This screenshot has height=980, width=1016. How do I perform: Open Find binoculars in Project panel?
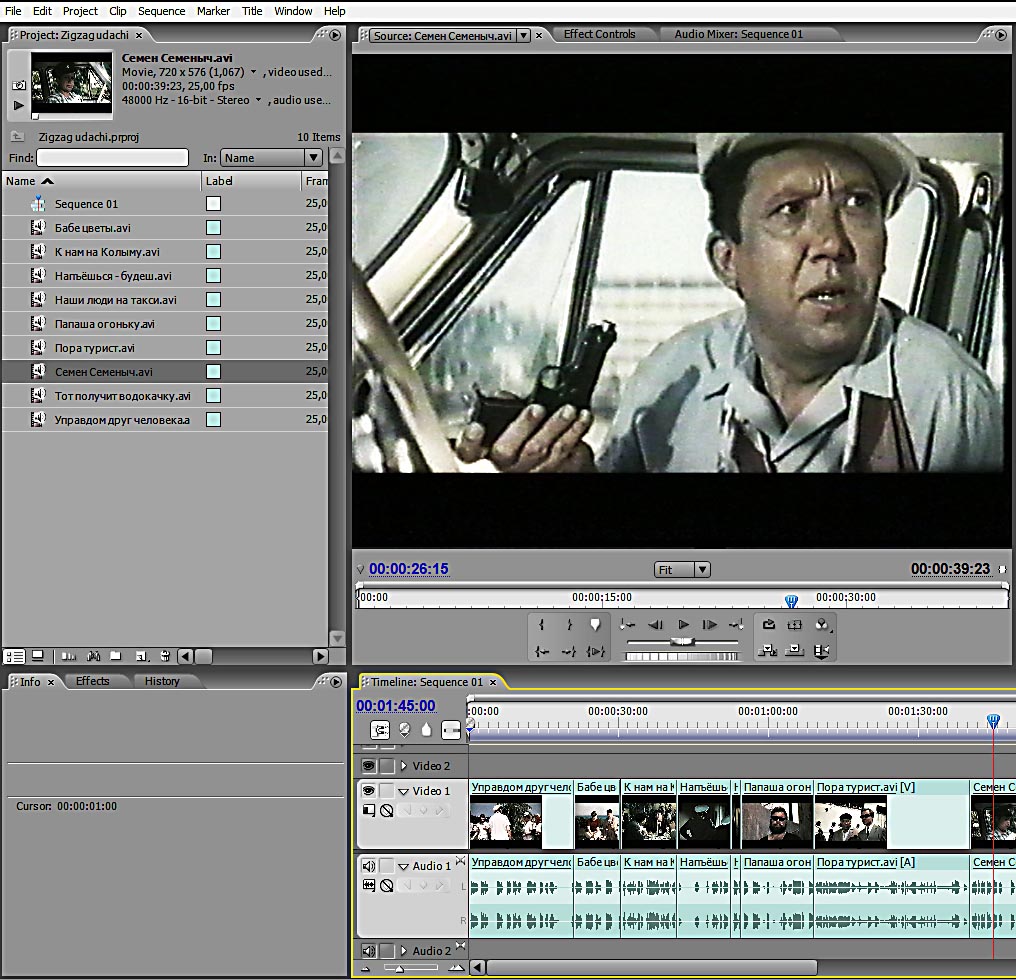(93, 657)
